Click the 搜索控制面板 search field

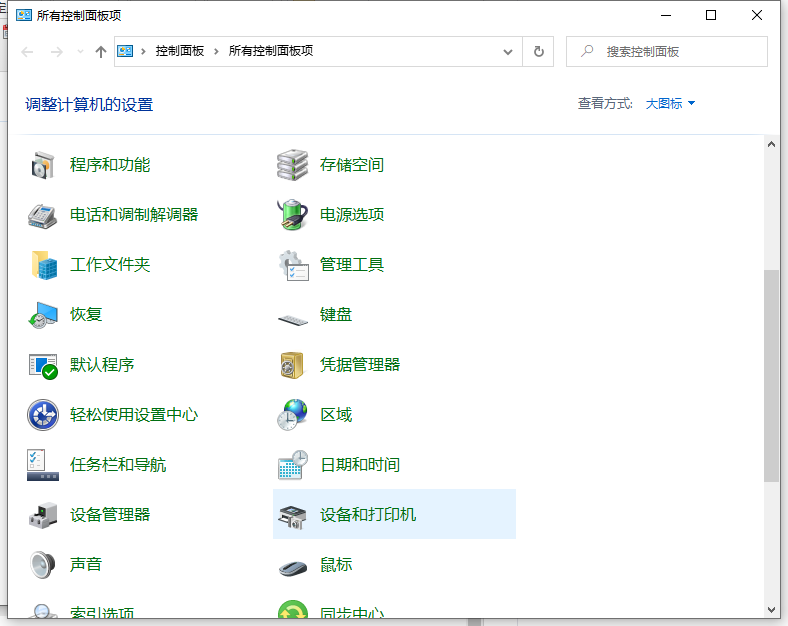click(666, 52)
